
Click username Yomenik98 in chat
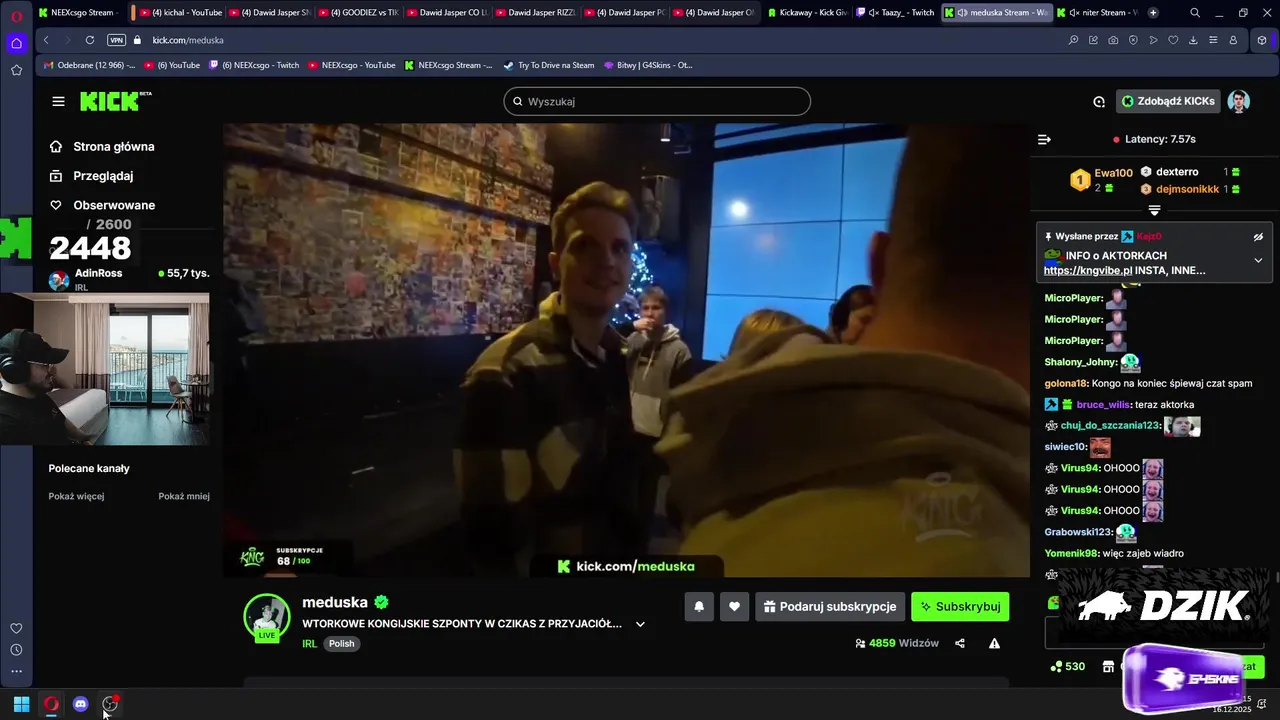click(x=1072, y=553)
